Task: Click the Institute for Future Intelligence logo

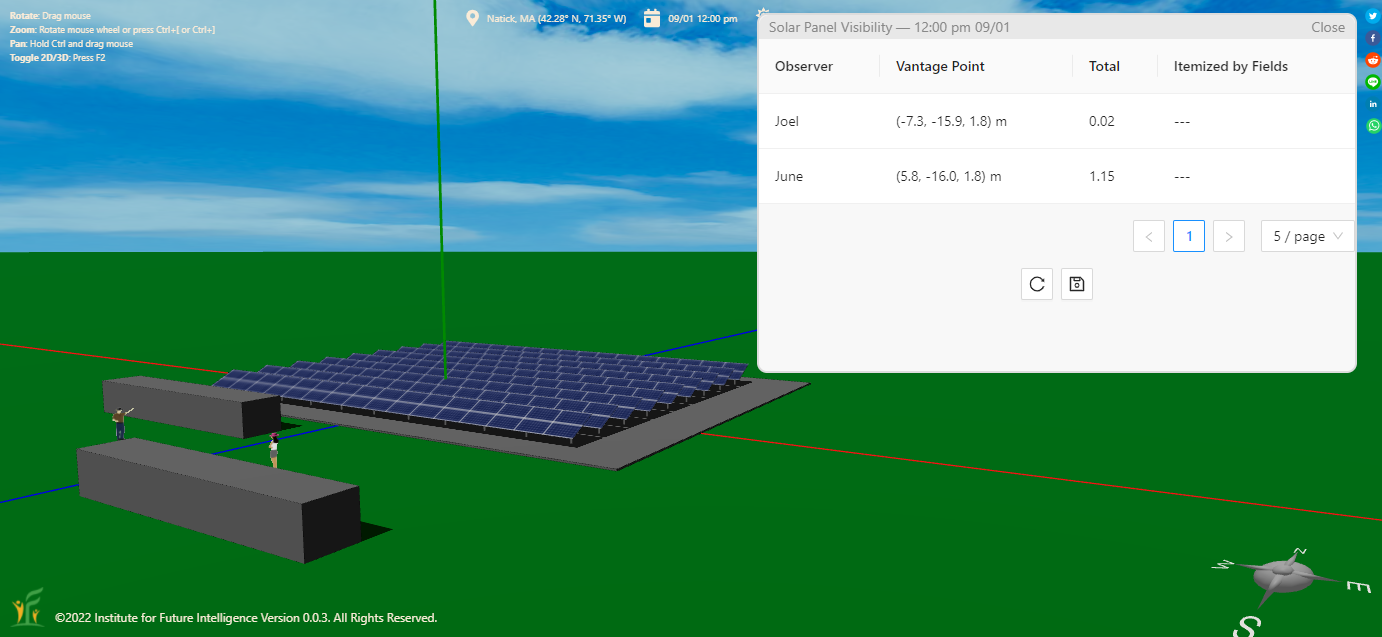Action: pyautogui.click(x=27, y=608)
